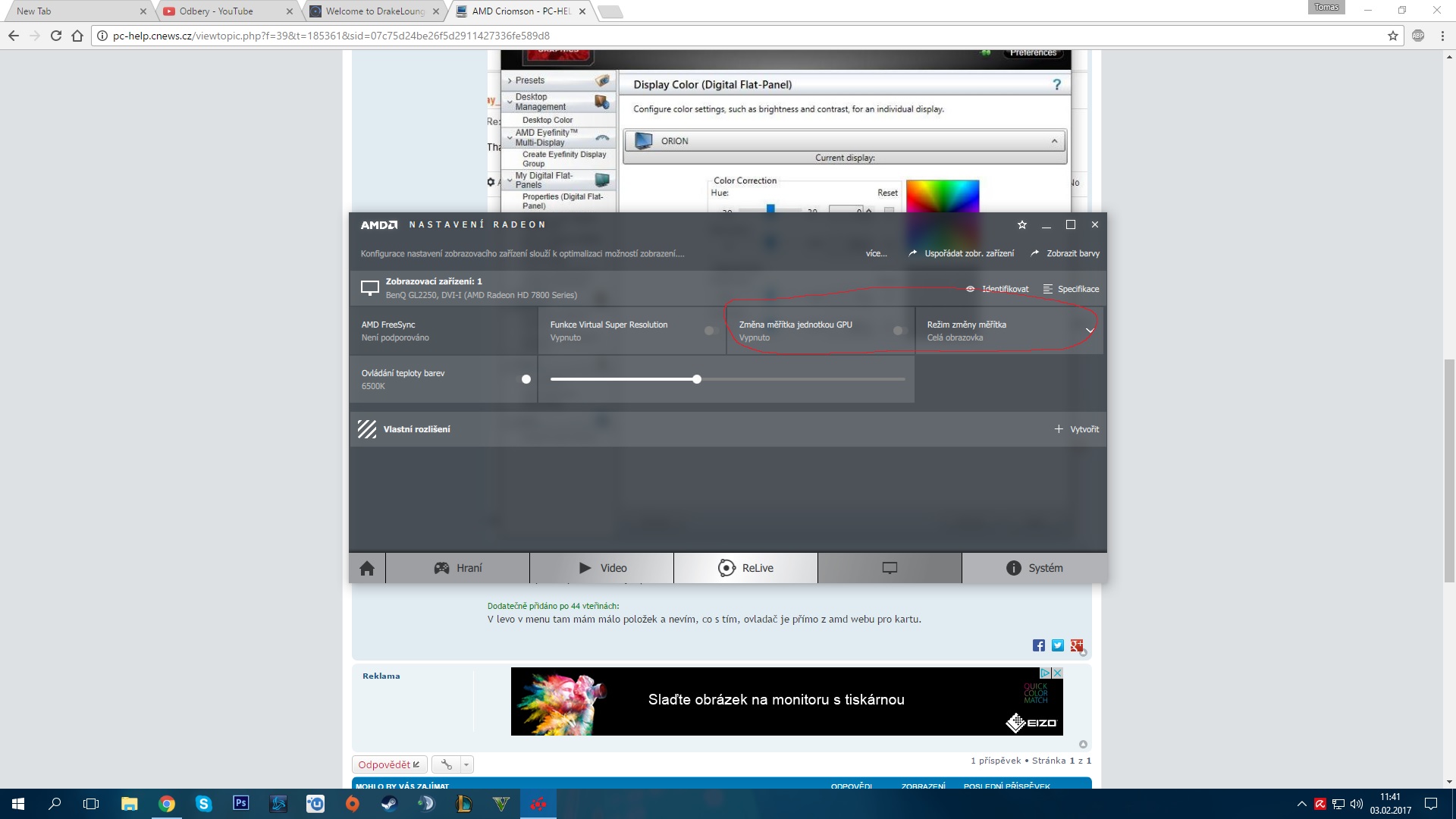1456x819 pixels.
Task: Click the striped Vlastní rozlišení icon
Action: 367,429
